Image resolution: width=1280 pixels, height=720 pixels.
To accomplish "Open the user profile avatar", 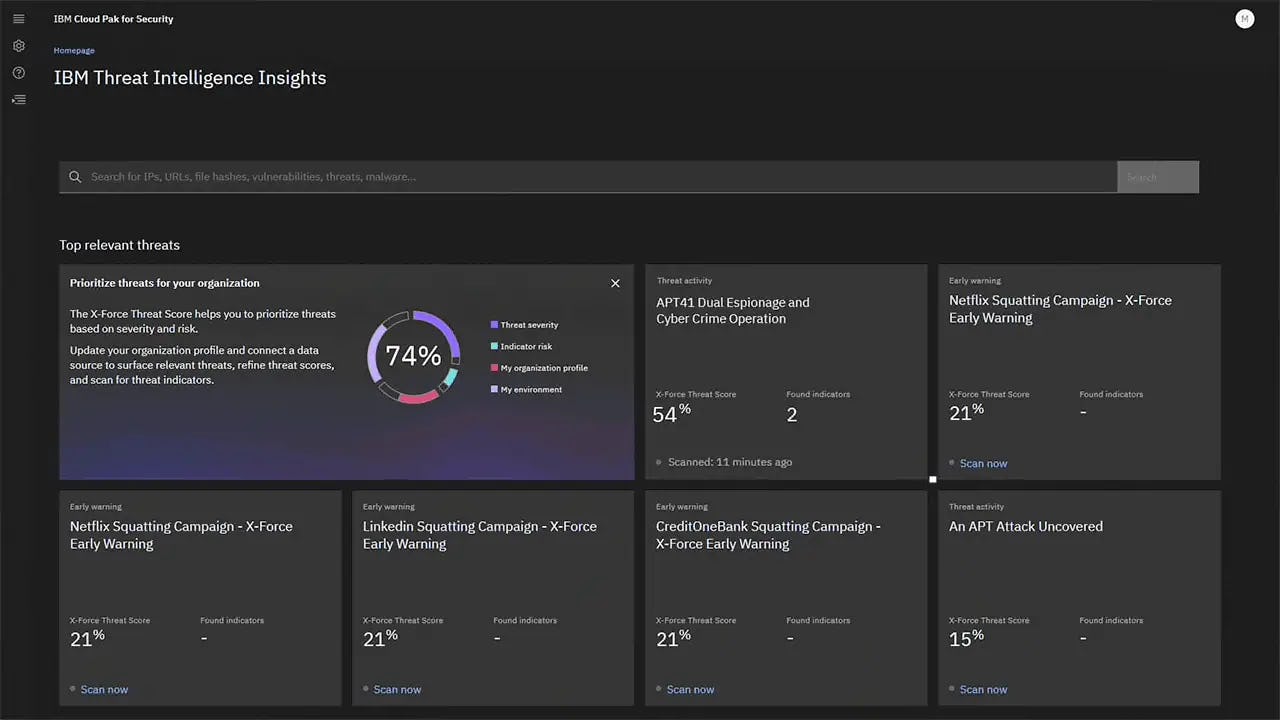I will coord(1244,19).
